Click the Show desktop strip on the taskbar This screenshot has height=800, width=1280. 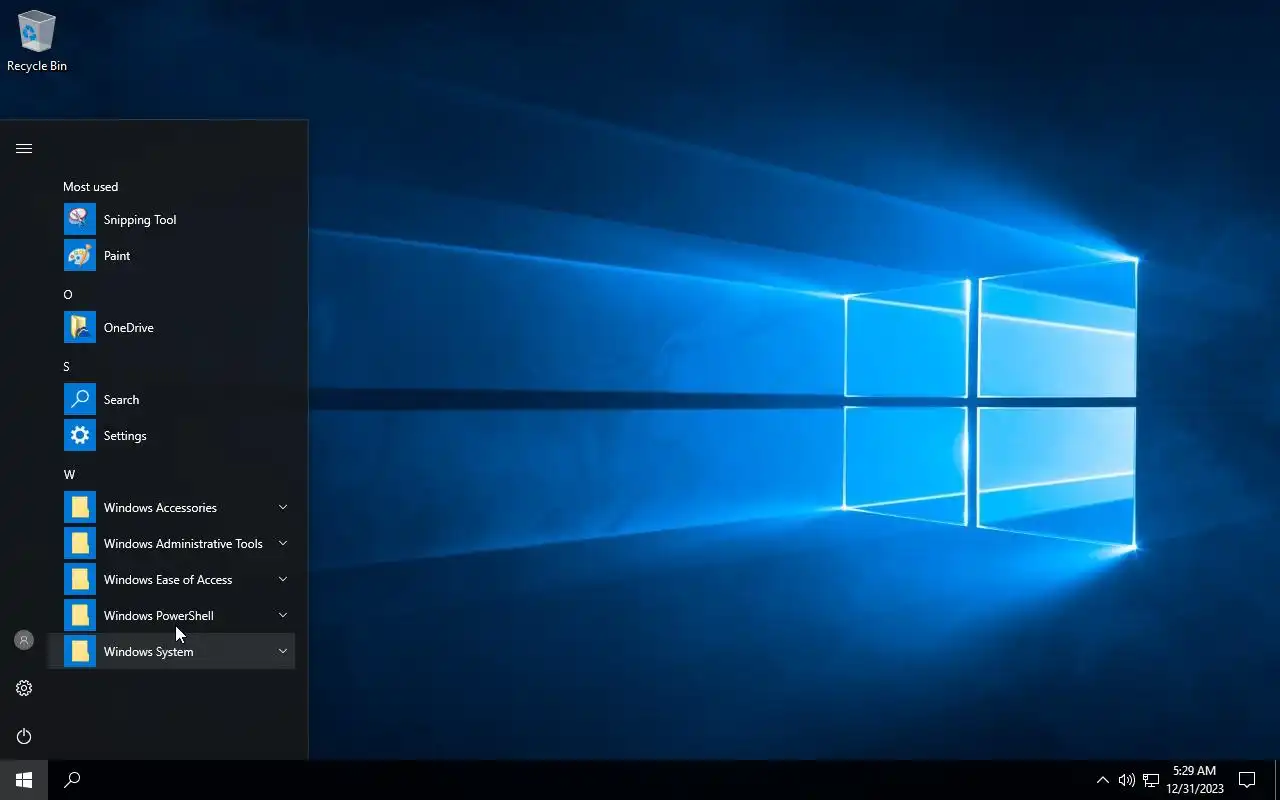click(x=1277, y=780)
